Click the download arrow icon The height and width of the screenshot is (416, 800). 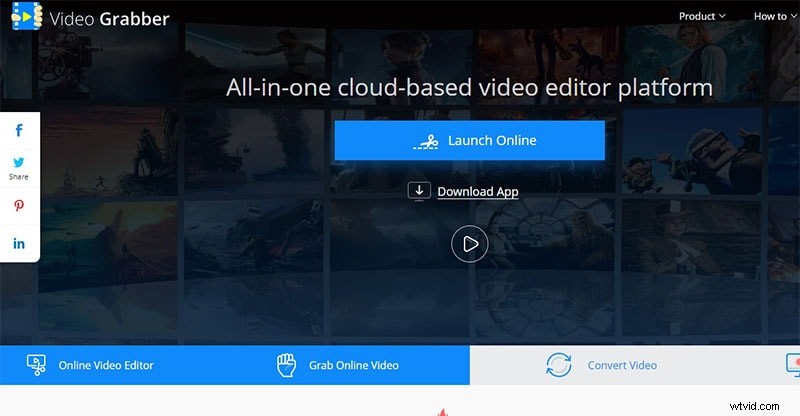coord(419,191)
